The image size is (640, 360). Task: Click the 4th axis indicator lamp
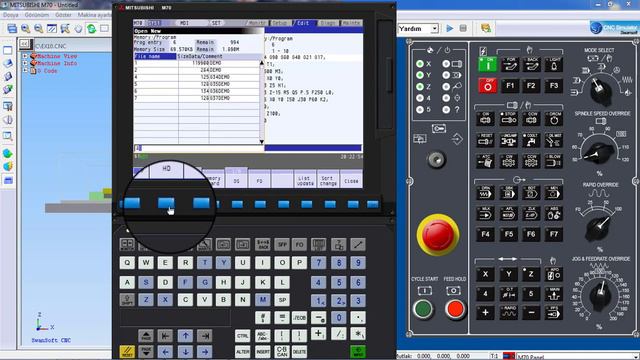coord(420,98)
